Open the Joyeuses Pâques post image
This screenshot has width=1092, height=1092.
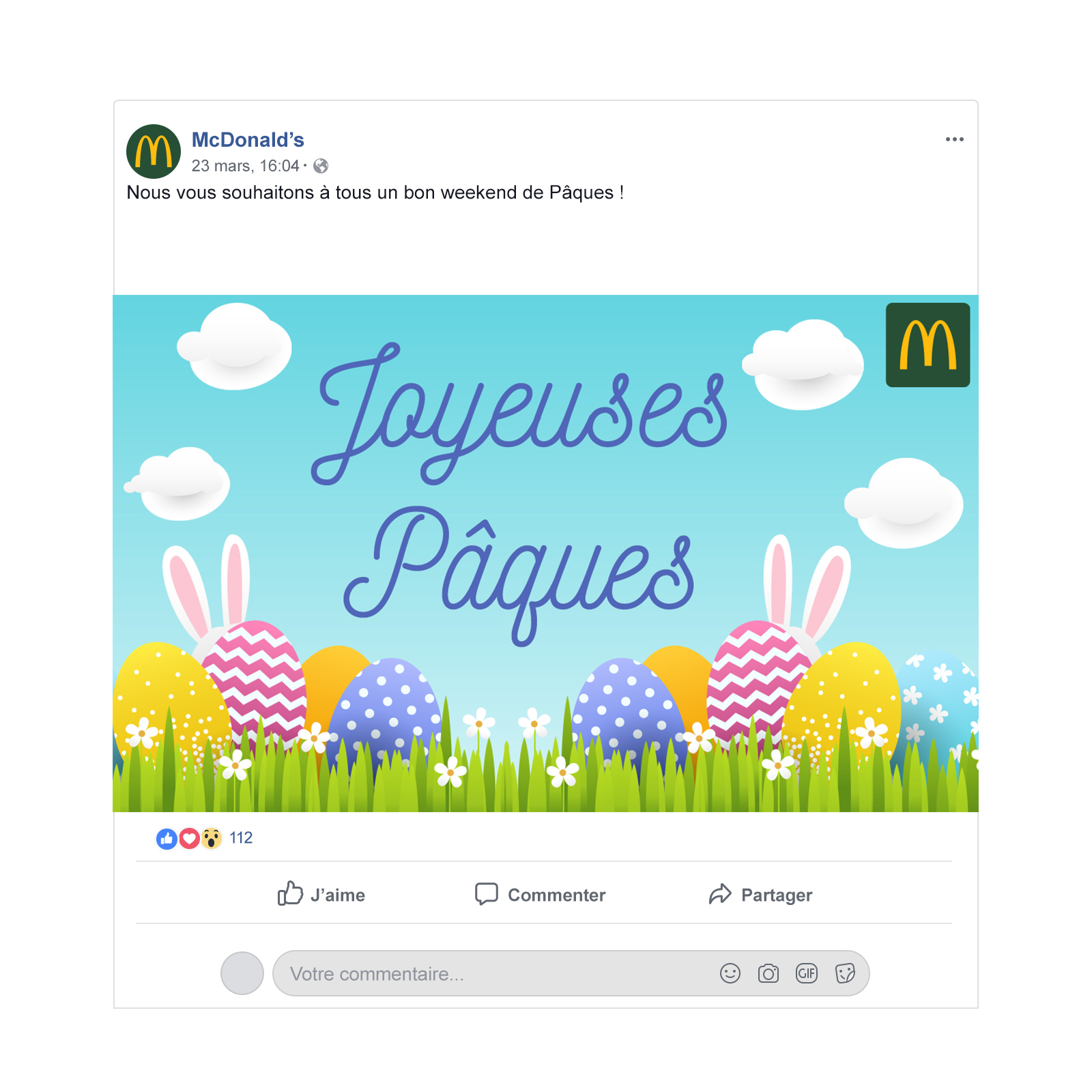pyautogui.click(x=545, y=554)
